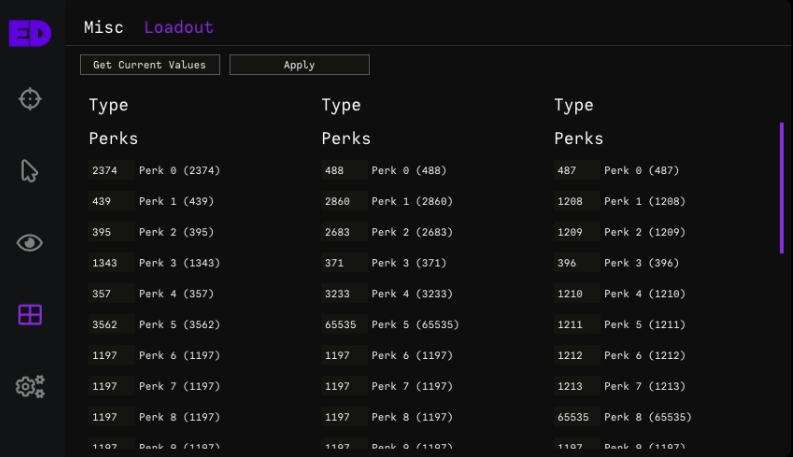Image resolution: width=793 pixels, height=457 pixels.
Task: Click Perk 0 field with value 487
Action: coord(576,171)
